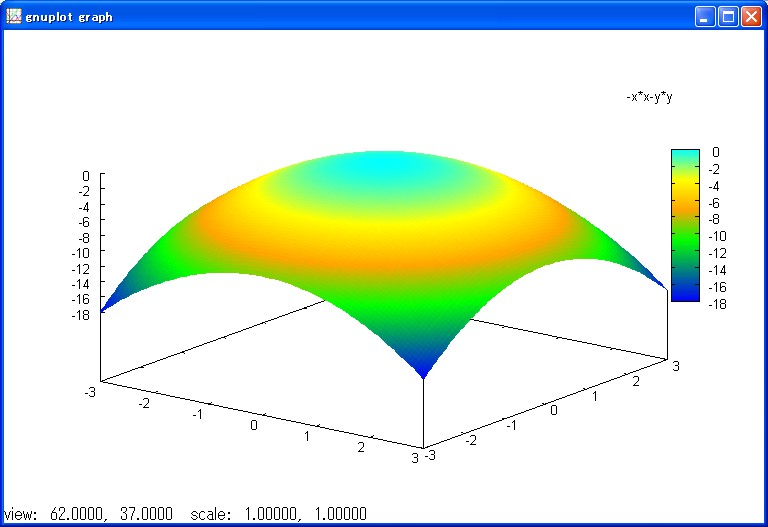
Task: Click the x-axis label 1
Action: tap(307, 436)
